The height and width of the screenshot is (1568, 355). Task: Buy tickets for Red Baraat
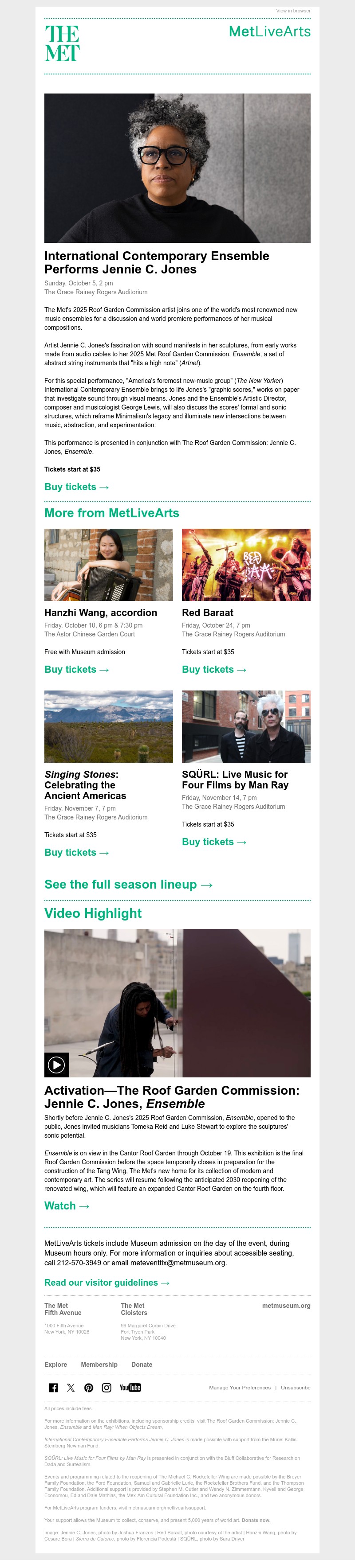click(214, 670)
